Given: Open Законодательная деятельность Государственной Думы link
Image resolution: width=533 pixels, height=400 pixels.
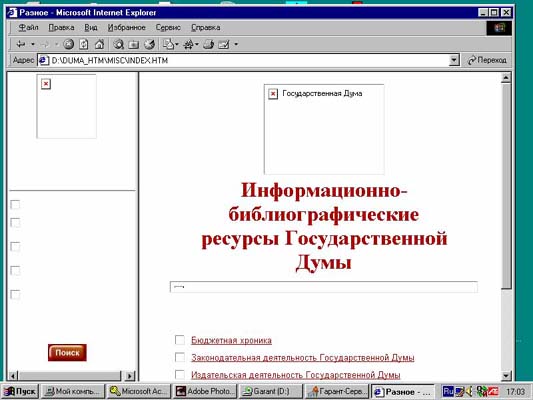Looking at the screenshot, I should coord(303,358).
